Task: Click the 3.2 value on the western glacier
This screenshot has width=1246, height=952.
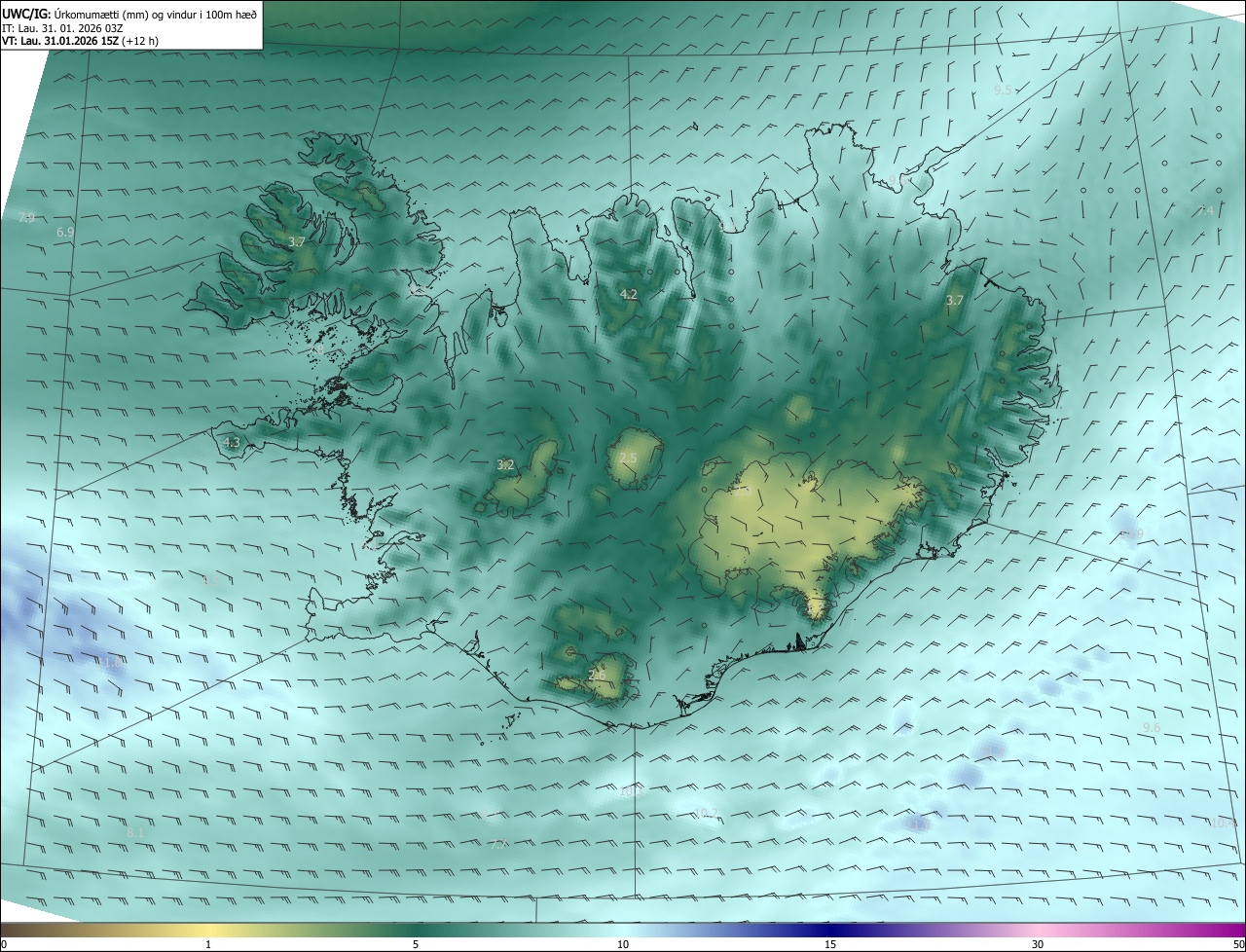Action: click(505, 464)
